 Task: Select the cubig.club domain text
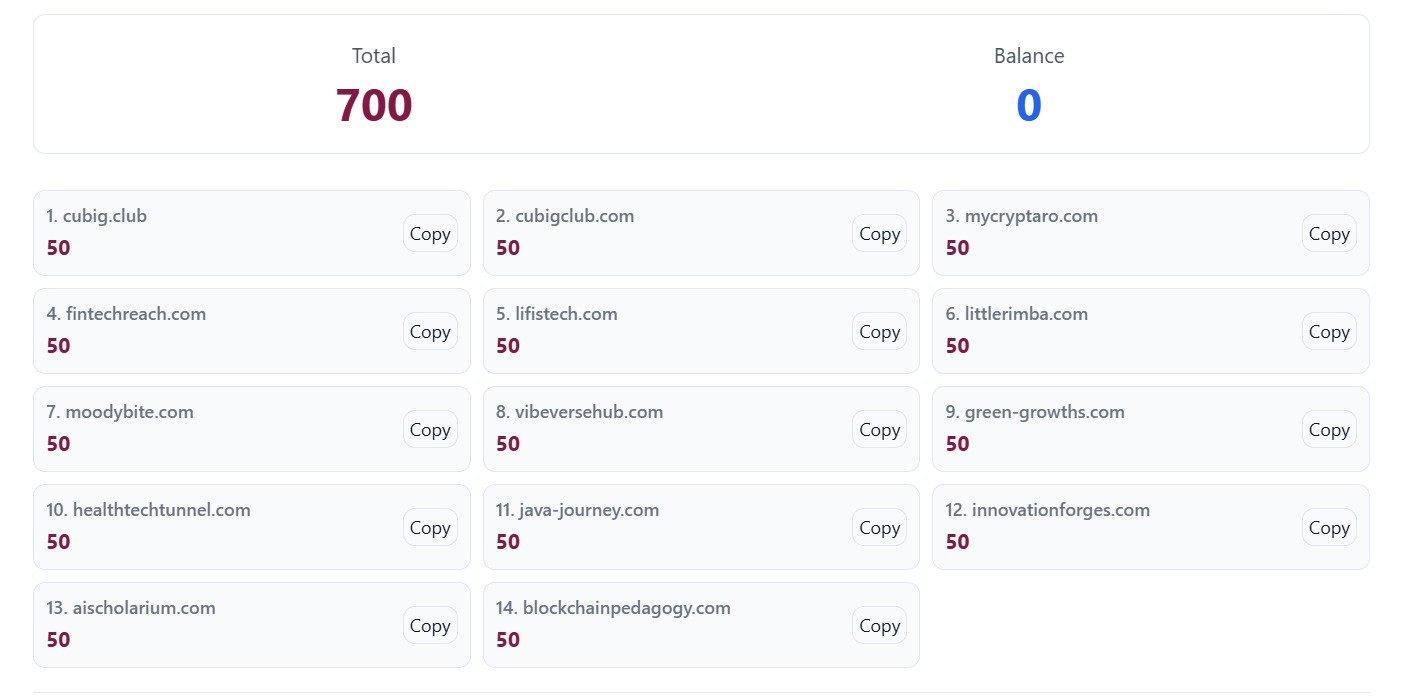104,216
